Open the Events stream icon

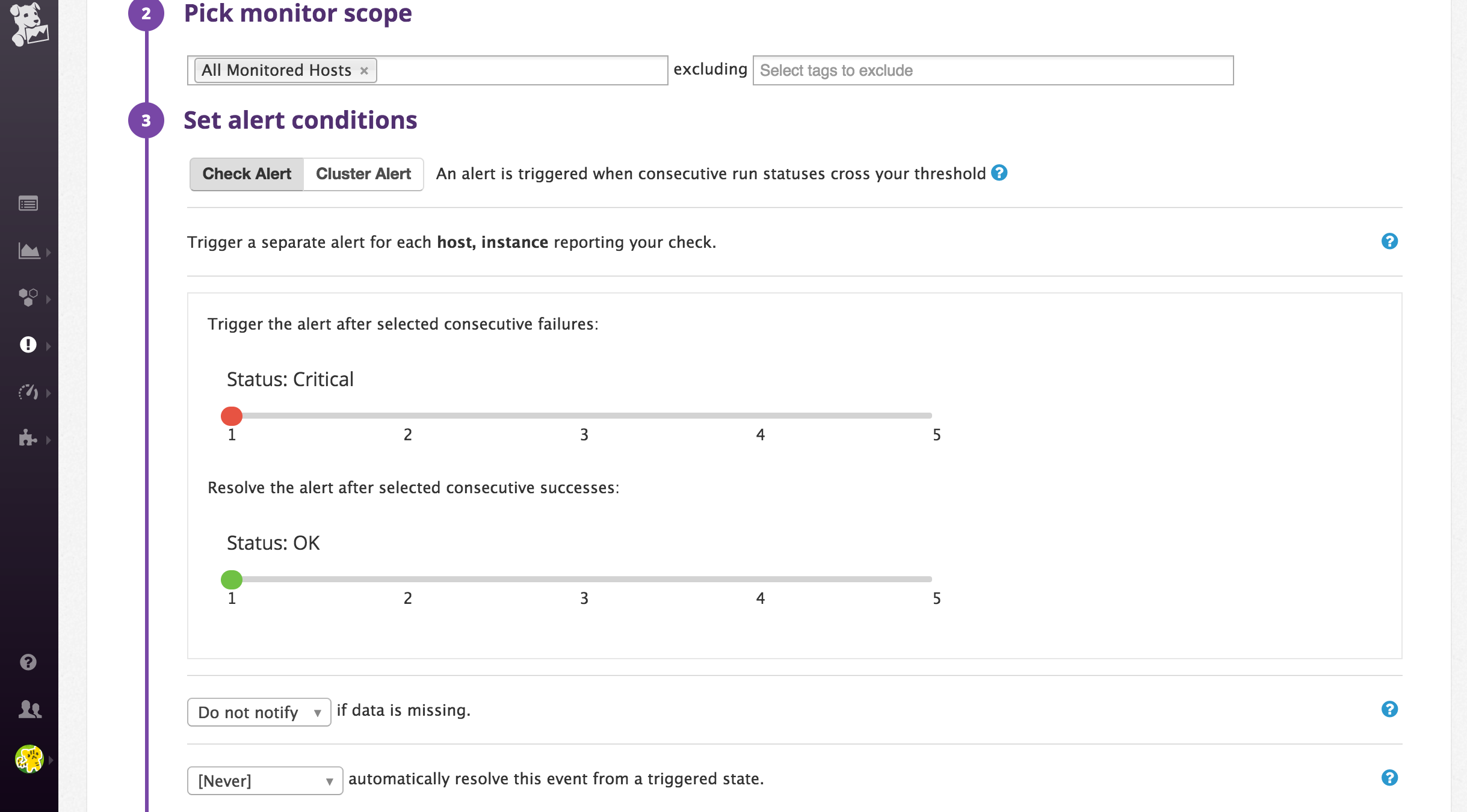click(27, 203)
